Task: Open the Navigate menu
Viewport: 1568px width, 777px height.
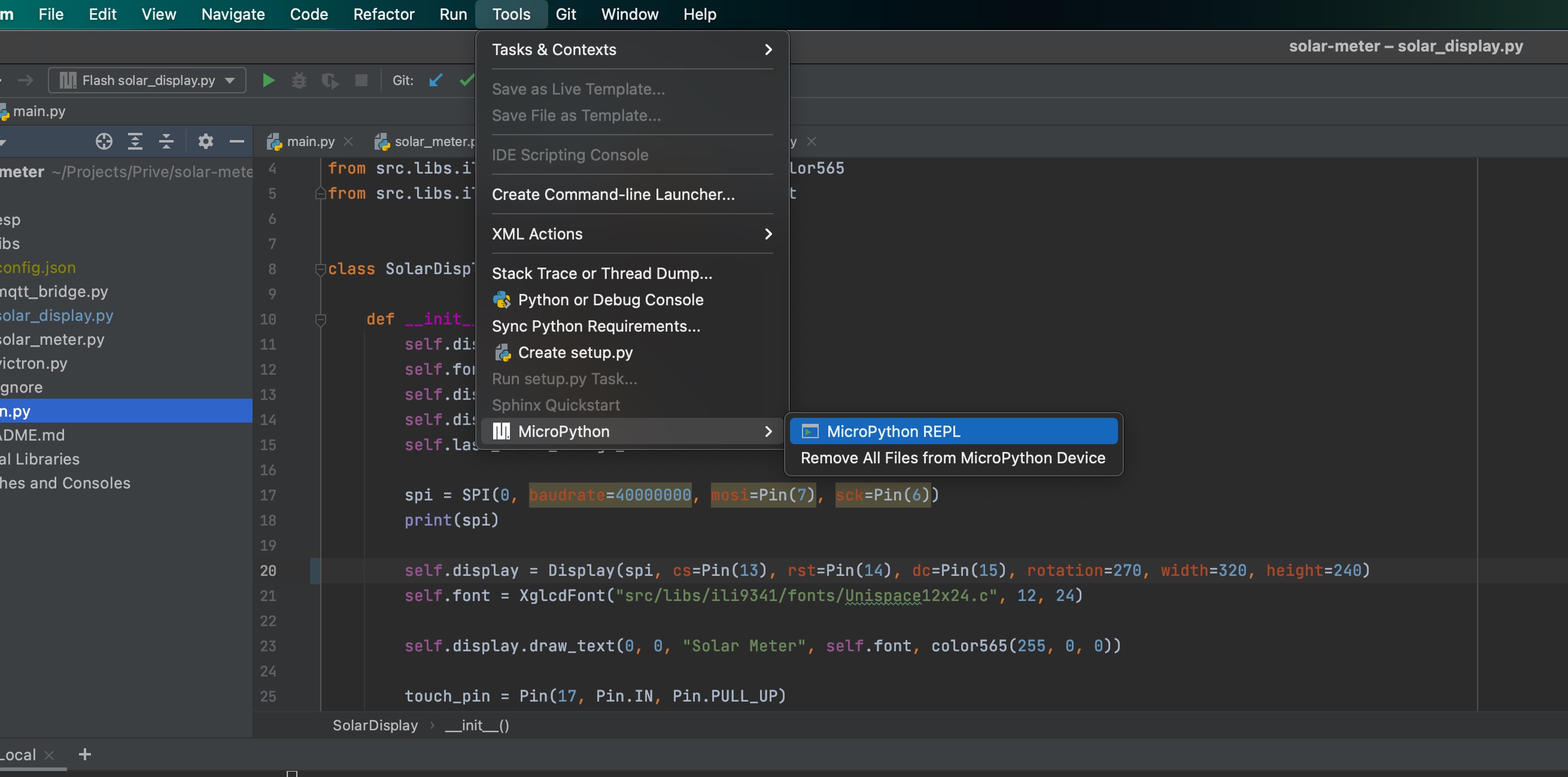Action: tap(233, 14)
